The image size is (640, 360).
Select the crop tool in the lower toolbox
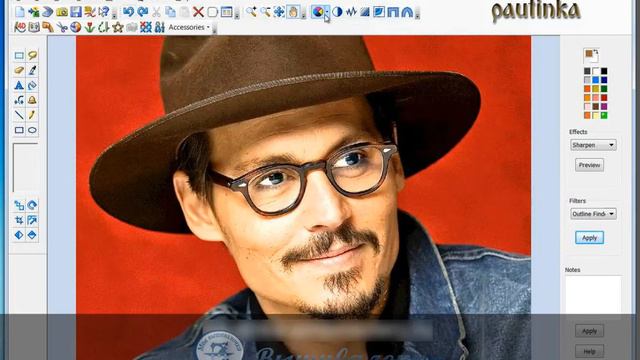[19, 220]
